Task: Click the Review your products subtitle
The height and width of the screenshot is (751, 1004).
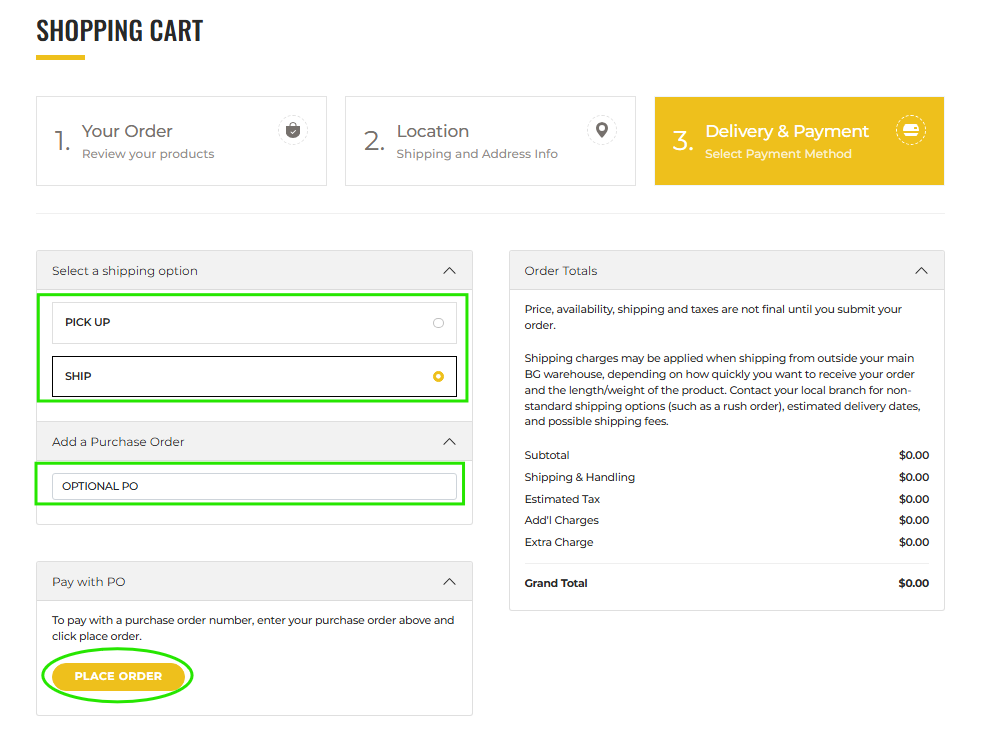Action: click(x=148, y=154)
